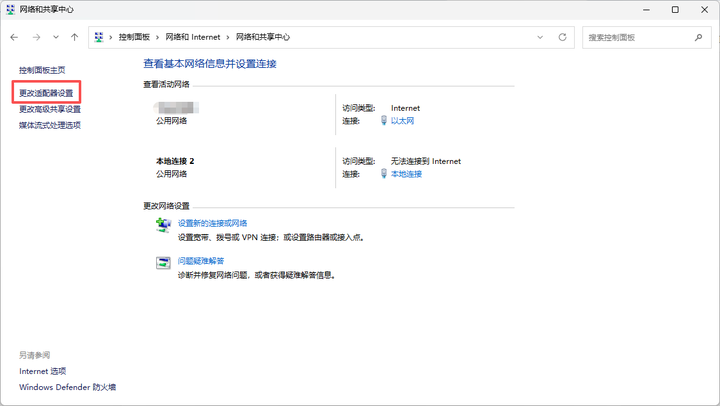
Task: Expand chevron after 网络和 Internet breadcrumb
Action: [x=228, y=37]
